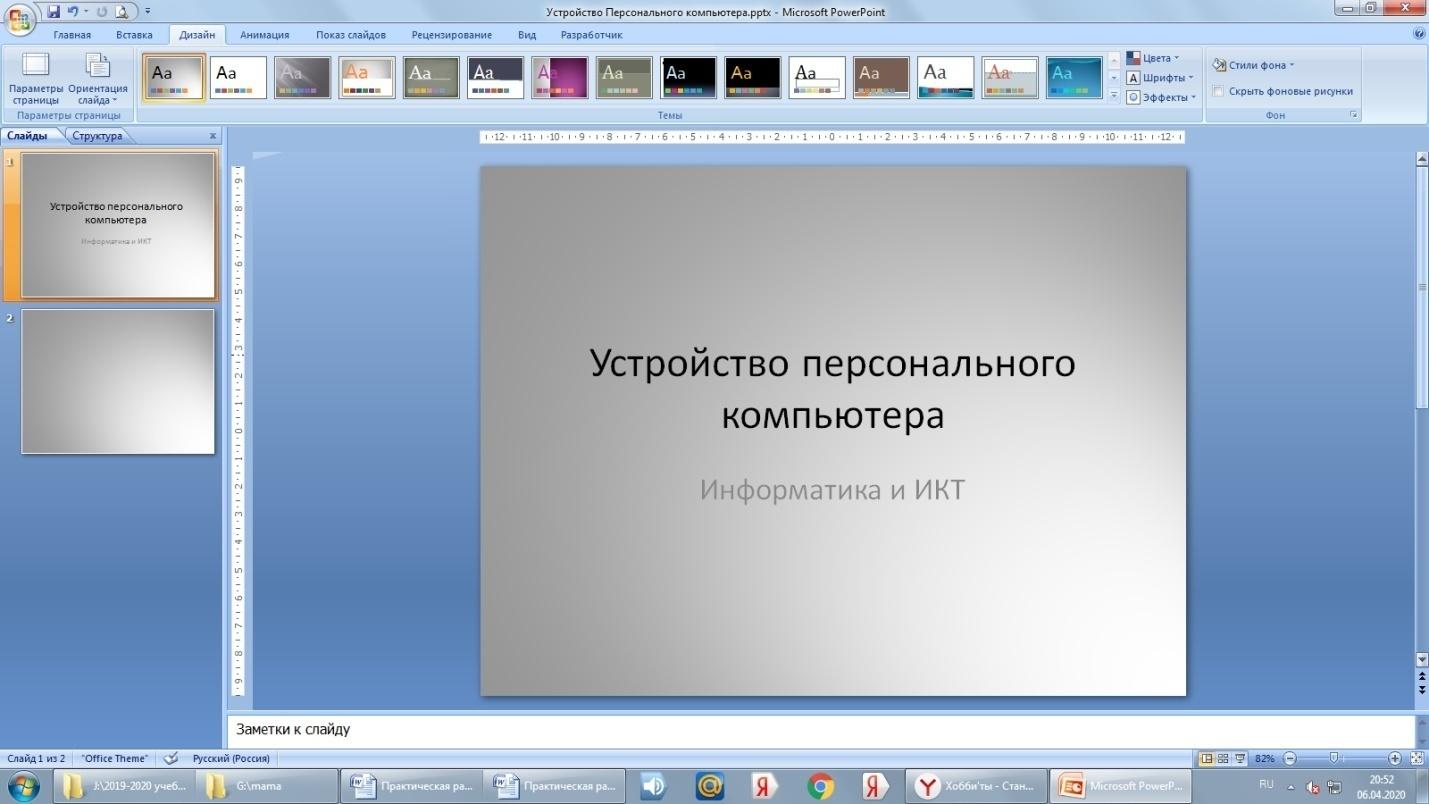Screen dimensions: 1429x804
Task: Switch to the Главная ribbon tab
Action: [72, 35]
